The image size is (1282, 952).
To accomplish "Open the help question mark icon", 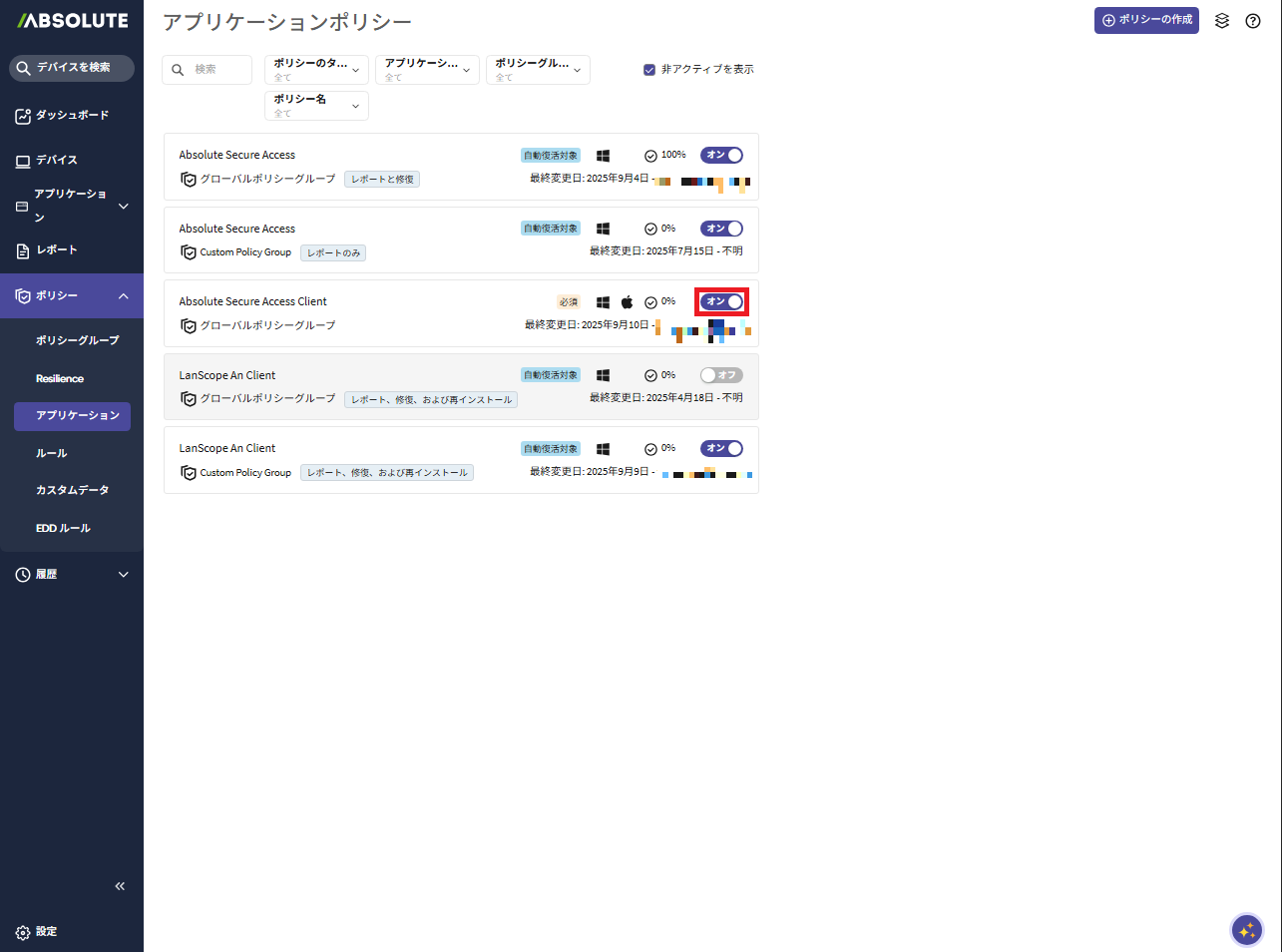I will point(1253,21).
